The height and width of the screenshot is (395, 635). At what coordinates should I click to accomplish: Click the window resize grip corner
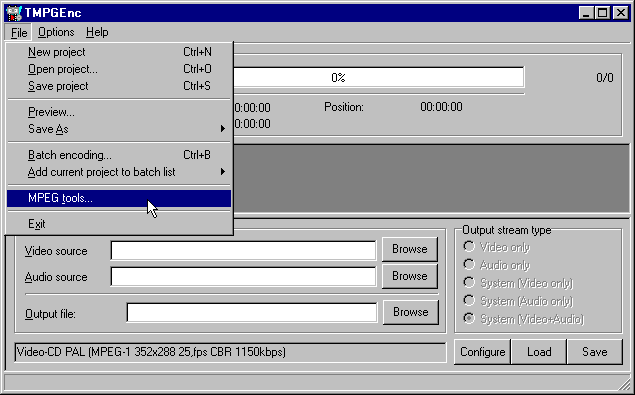(624, 384)
